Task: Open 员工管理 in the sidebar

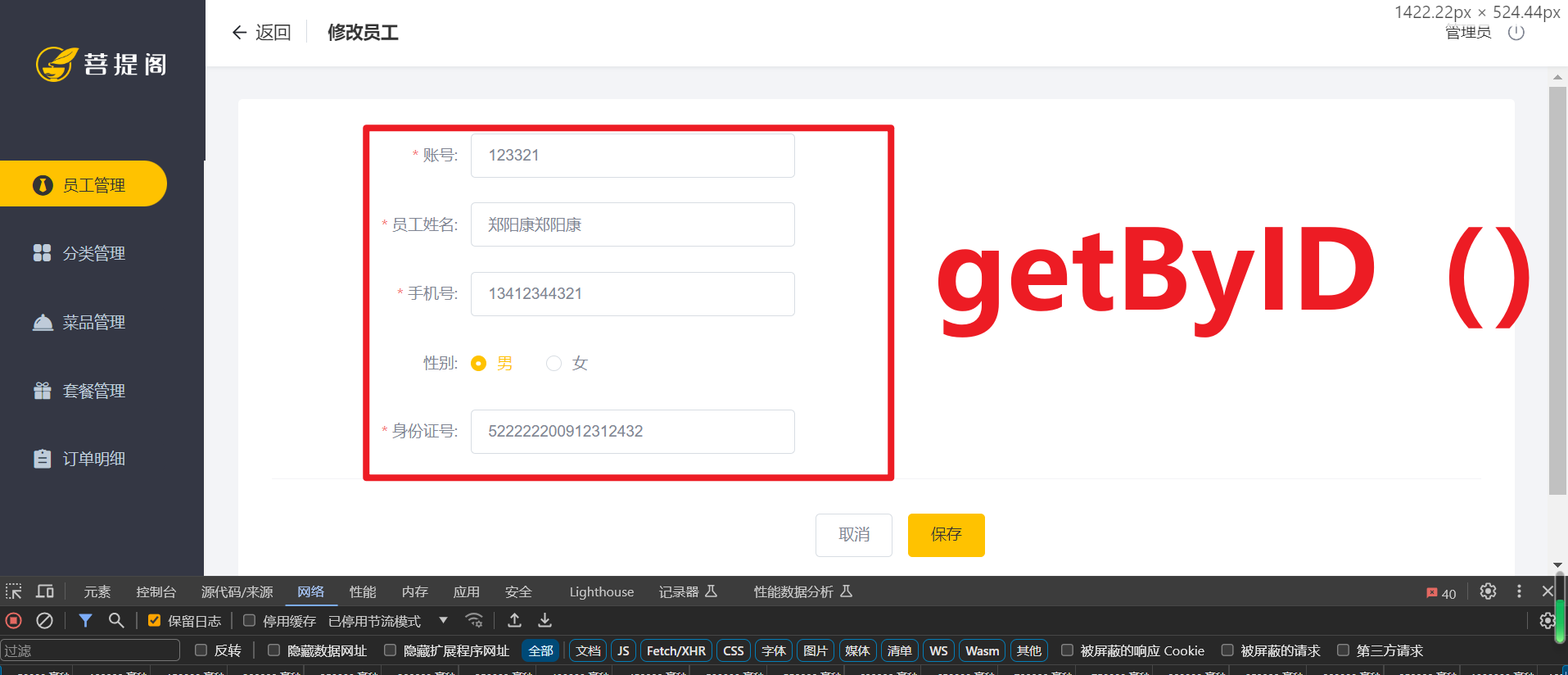Action: [x=84, y=184]
